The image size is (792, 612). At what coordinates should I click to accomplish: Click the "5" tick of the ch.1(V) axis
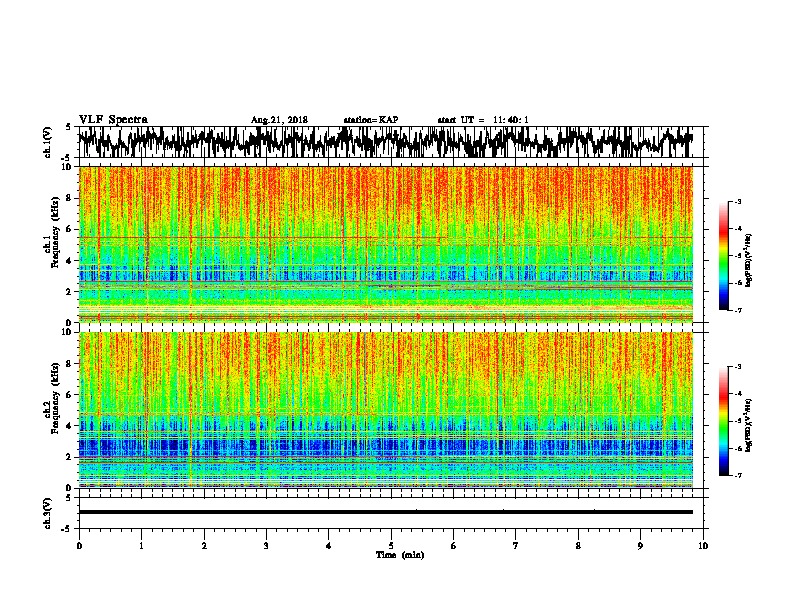pyautogui.click(x=68, y=127)
